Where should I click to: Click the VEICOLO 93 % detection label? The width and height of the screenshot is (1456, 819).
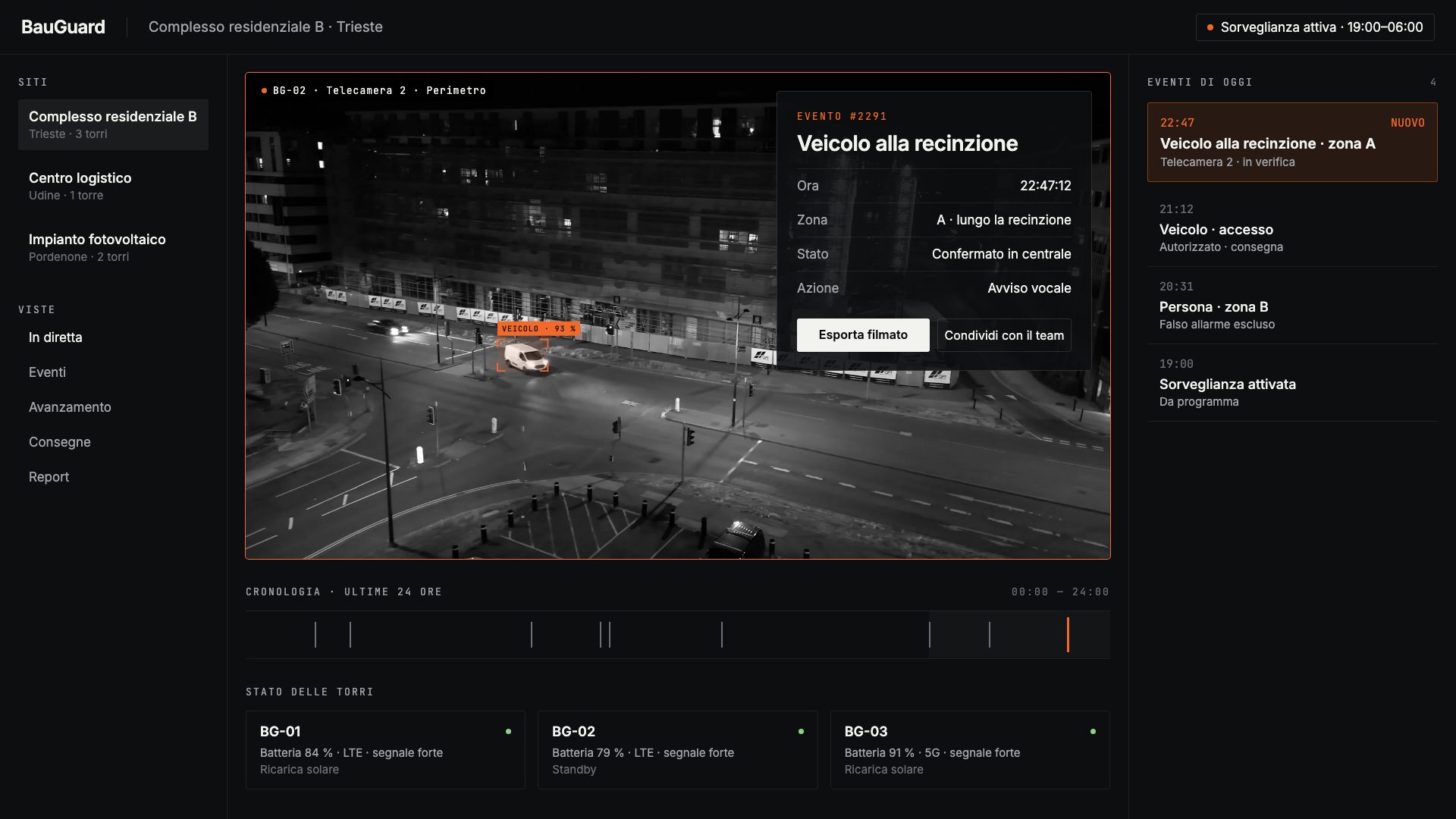click(538, 328)
